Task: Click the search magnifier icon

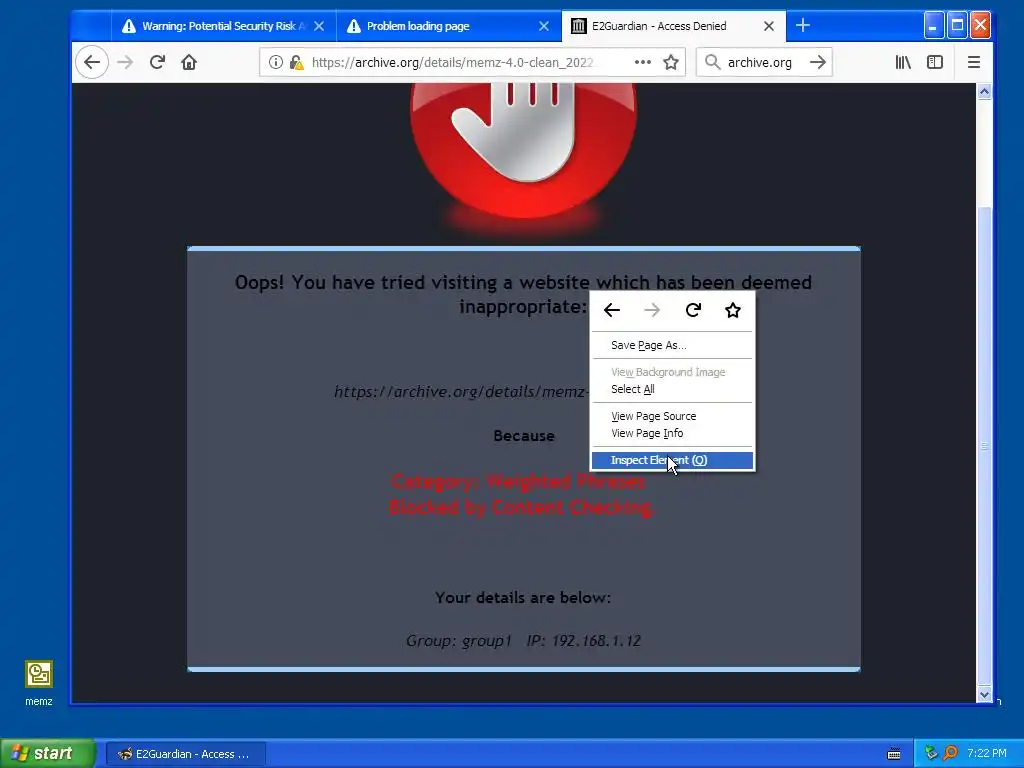Action: point(712,63)
